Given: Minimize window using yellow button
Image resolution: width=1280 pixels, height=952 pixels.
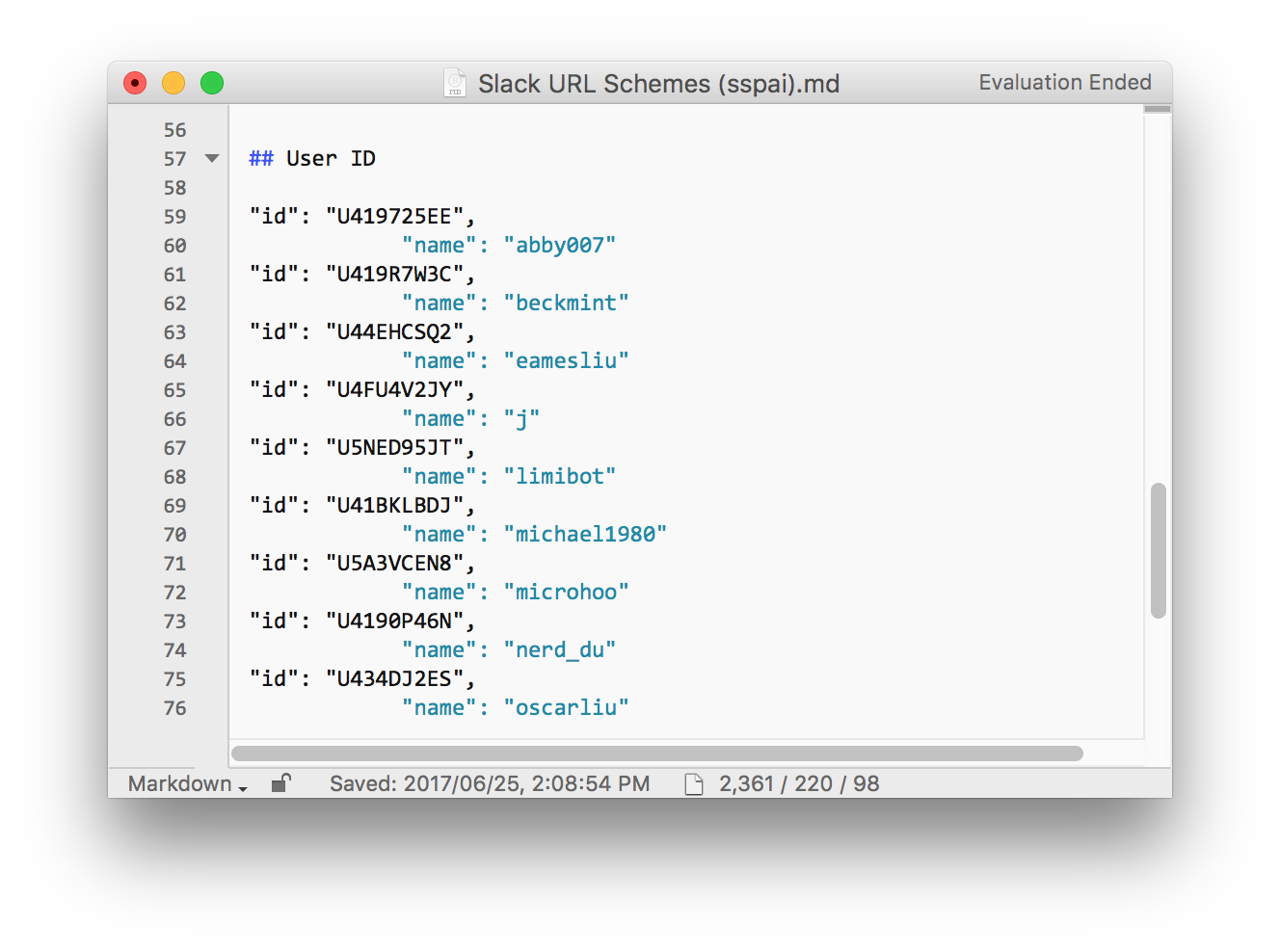Looking at the screenshot, I should 173,84.
